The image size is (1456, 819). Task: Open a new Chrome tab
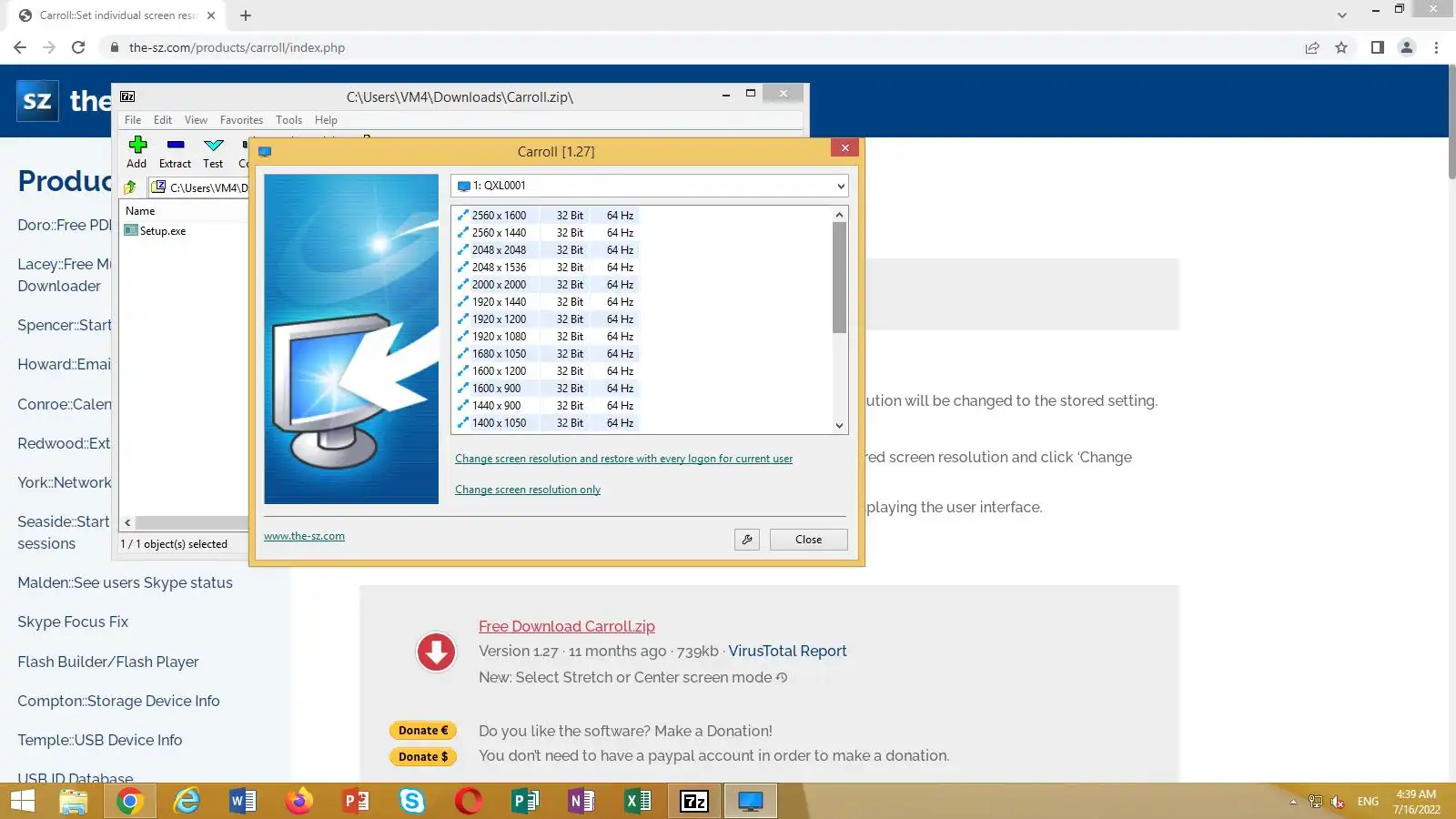[246, 15]
